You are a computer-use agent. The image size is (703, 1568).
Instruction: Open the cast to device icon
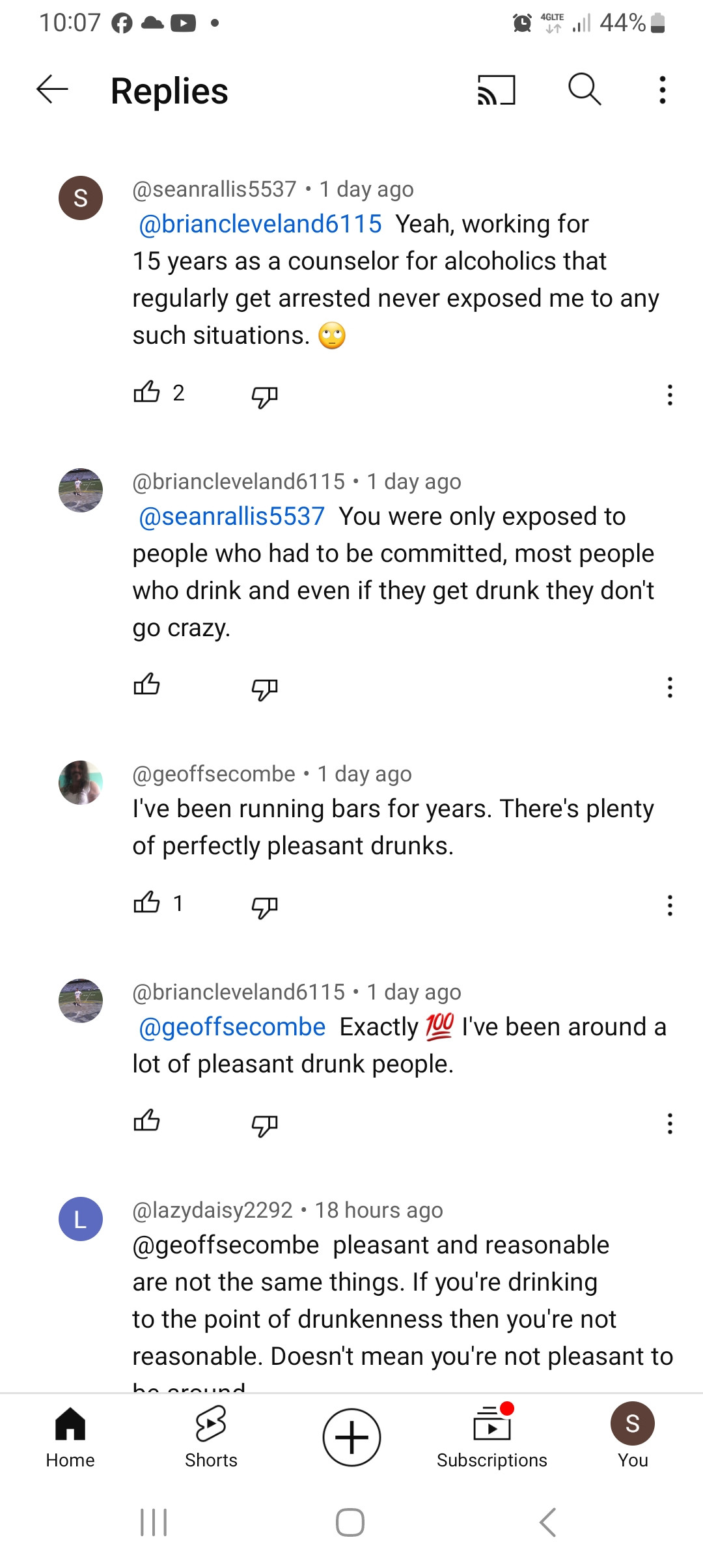[497, 89]
